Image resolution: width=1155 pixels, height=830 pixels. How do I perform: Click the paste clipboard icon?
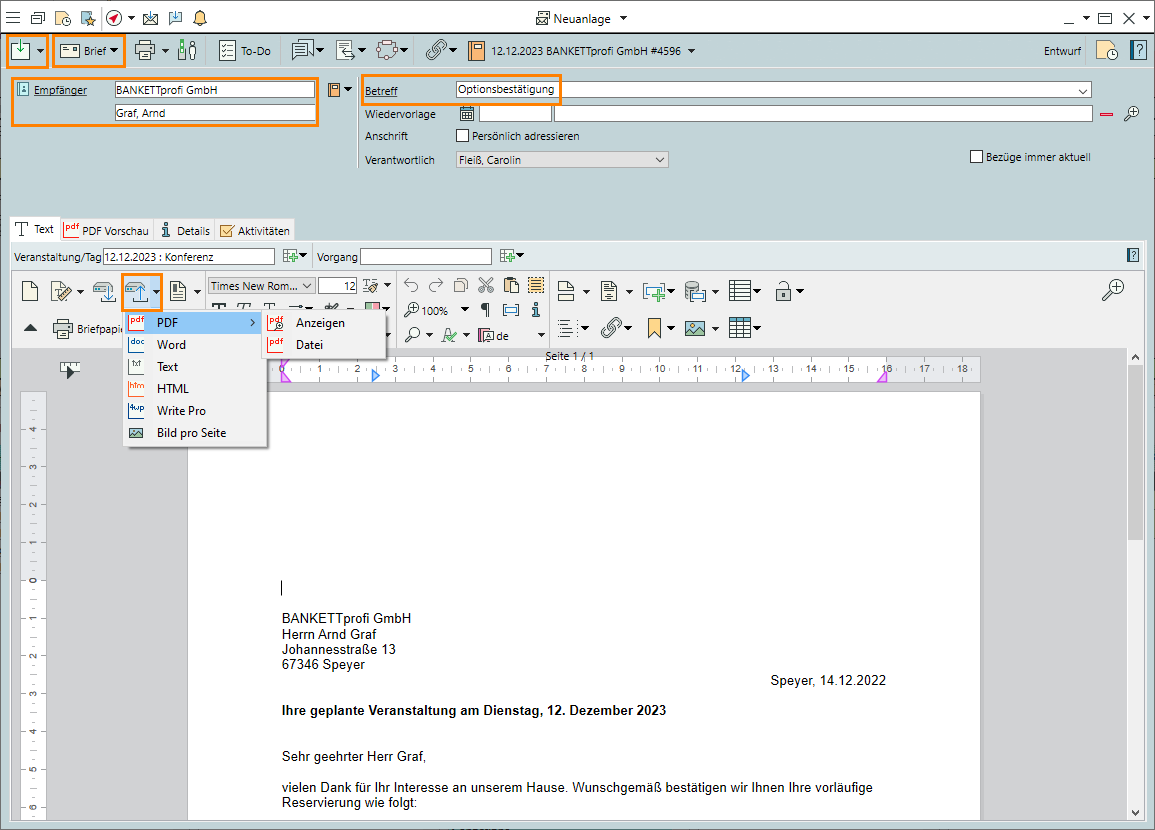pos(511,286)
